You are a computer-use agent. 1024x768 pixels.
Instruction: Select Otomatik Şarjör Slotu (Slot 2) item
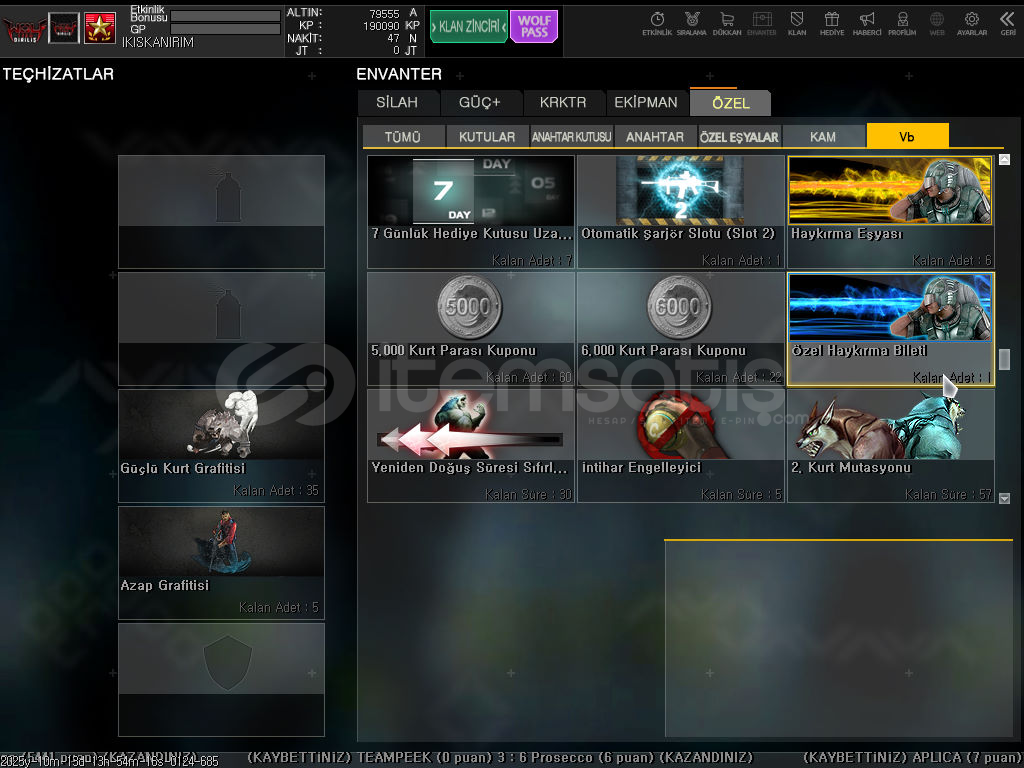[x=680, y=212]
